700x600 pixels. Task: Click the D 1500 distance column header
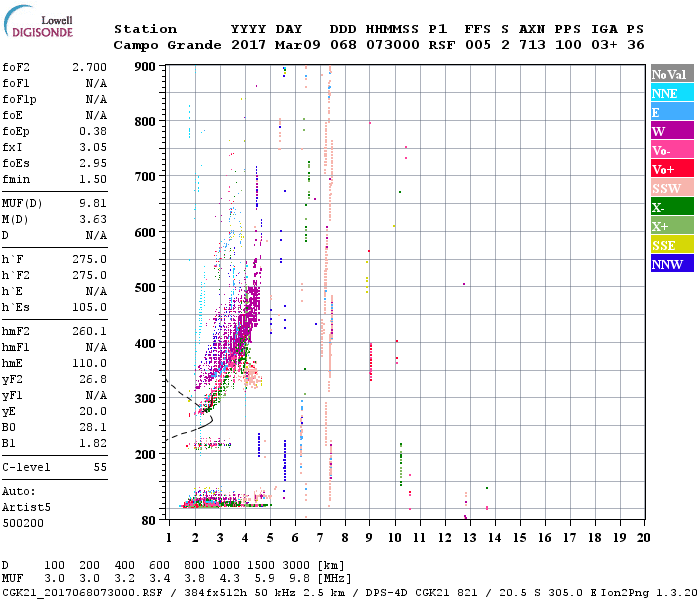261,566
